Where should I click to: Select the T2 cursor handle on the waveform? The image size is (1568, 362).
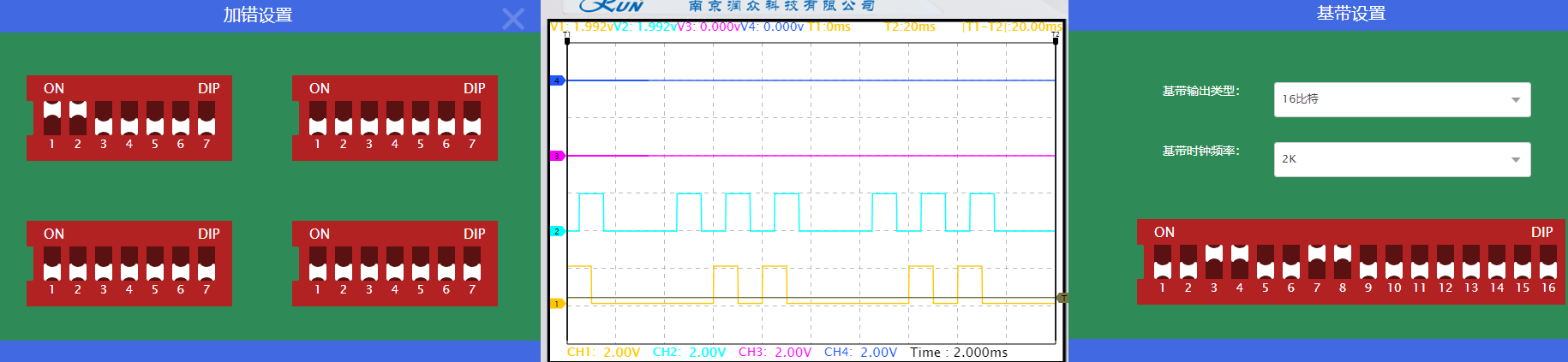pos(1055,39)
